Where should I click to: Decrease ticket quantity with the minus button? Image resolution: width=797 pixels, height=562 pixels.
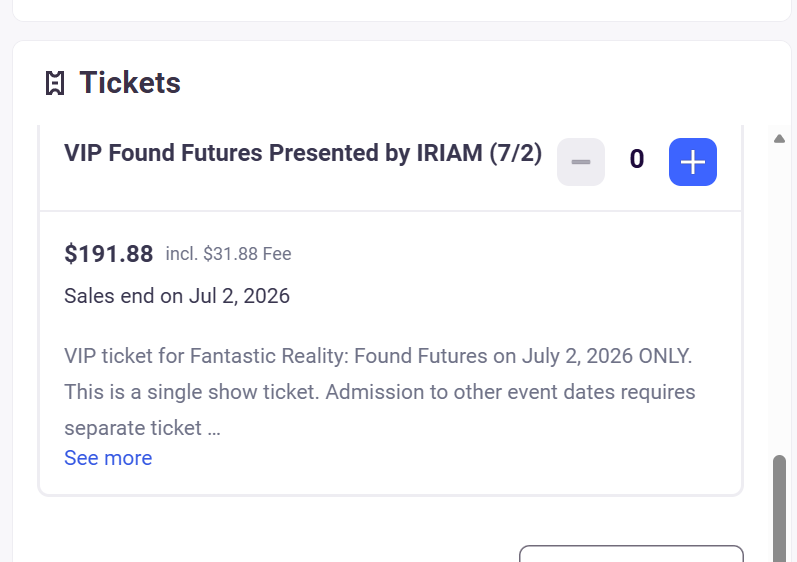[x=581, y=162]
